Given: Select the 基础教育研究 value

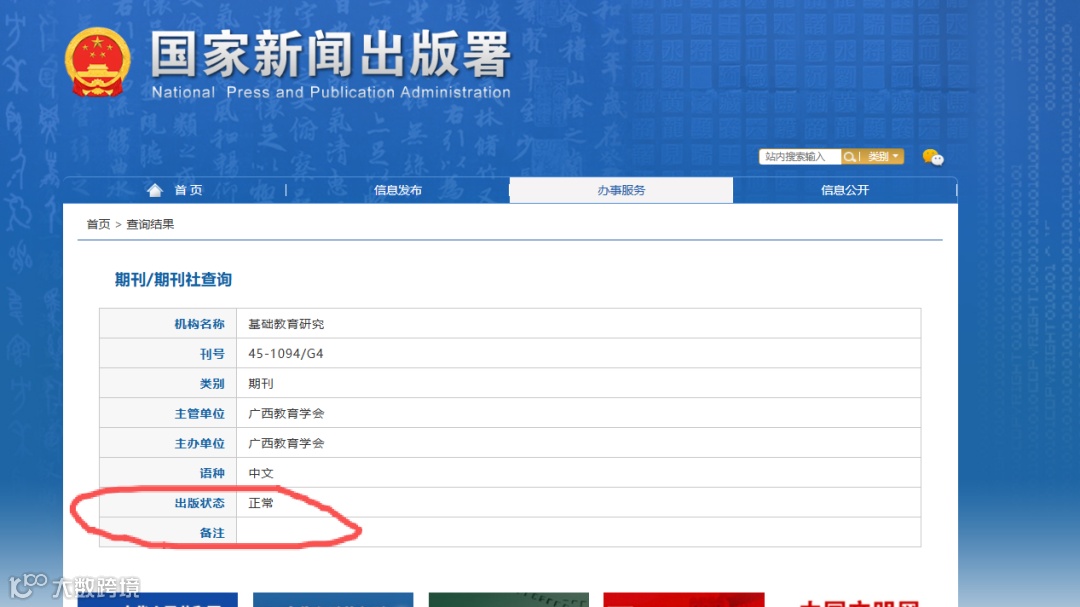Looking at the screenshot, I should click(286, 324).
